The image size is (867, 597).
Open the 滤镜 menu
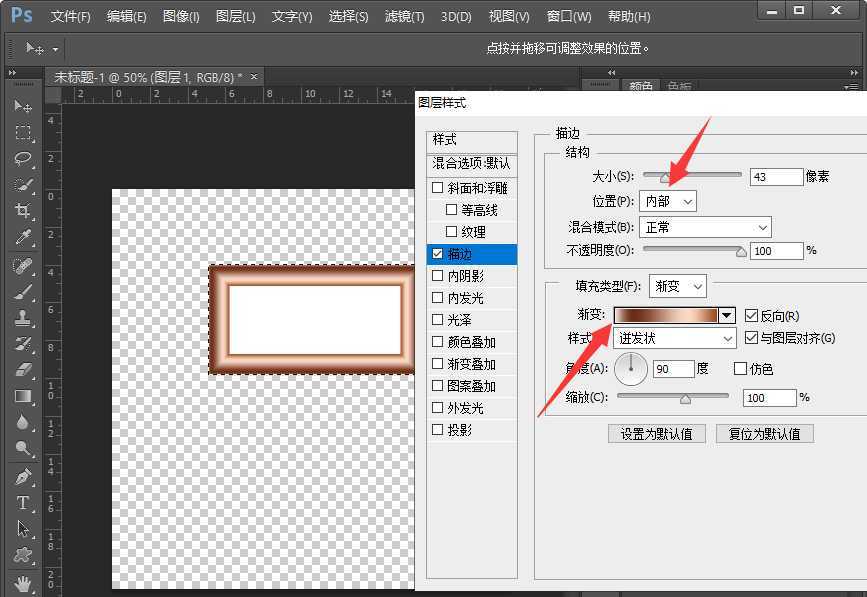pos(403,16)
